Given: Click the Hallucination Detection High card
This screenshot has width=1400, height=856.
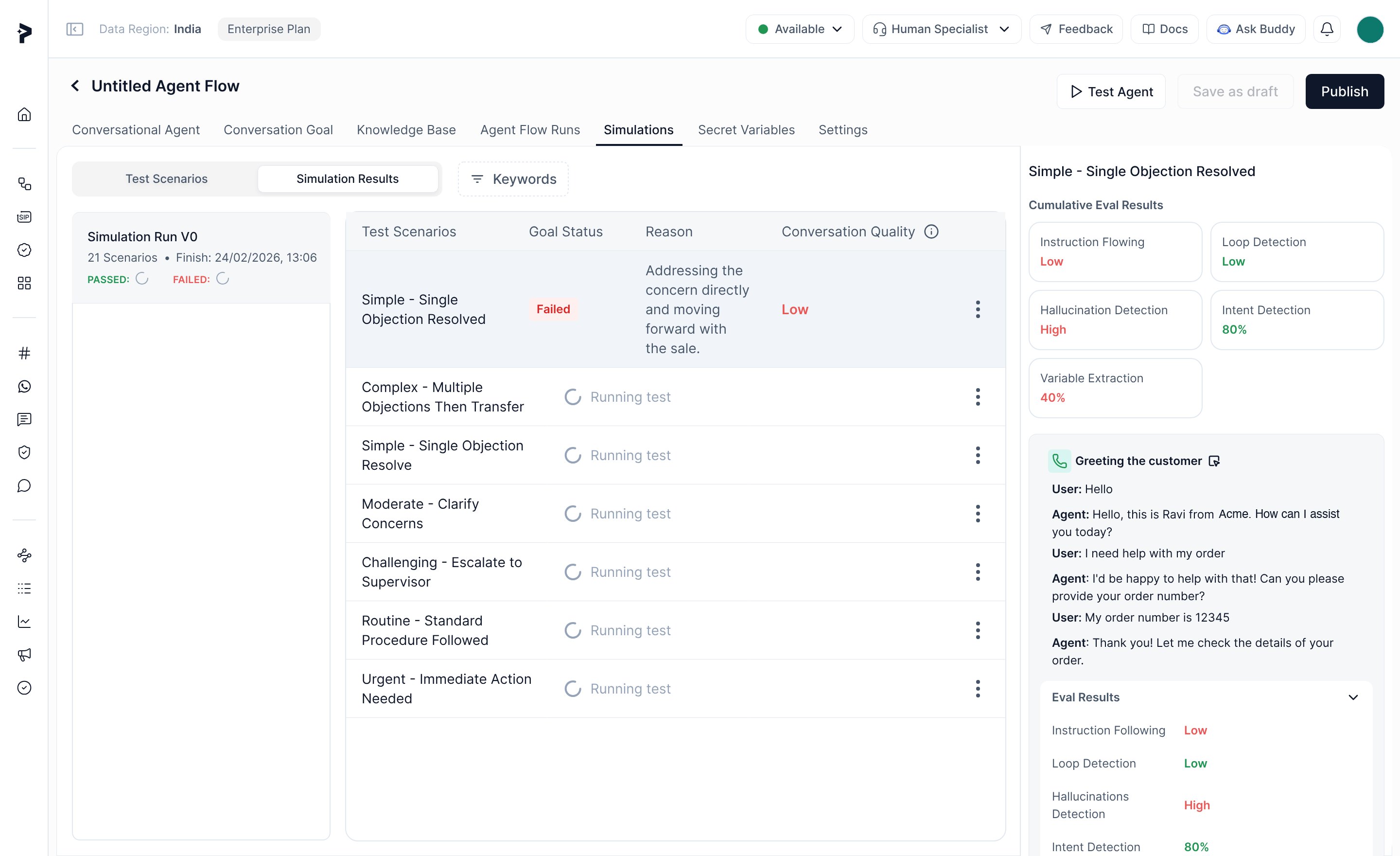Looking at the screenshot, I should tap(1115, 320).
